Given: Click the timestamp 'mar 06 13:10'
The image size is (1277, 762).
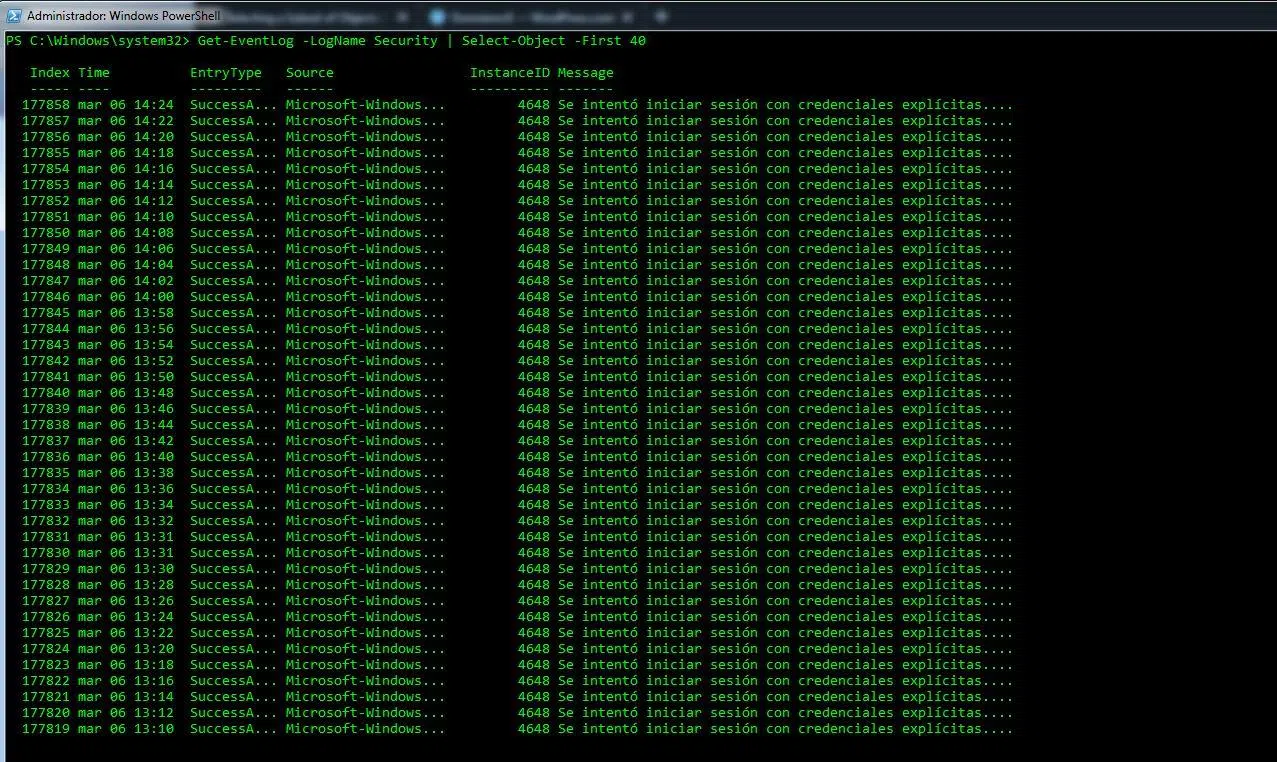Looking at the screenshot, I should [x=125, y=729].
